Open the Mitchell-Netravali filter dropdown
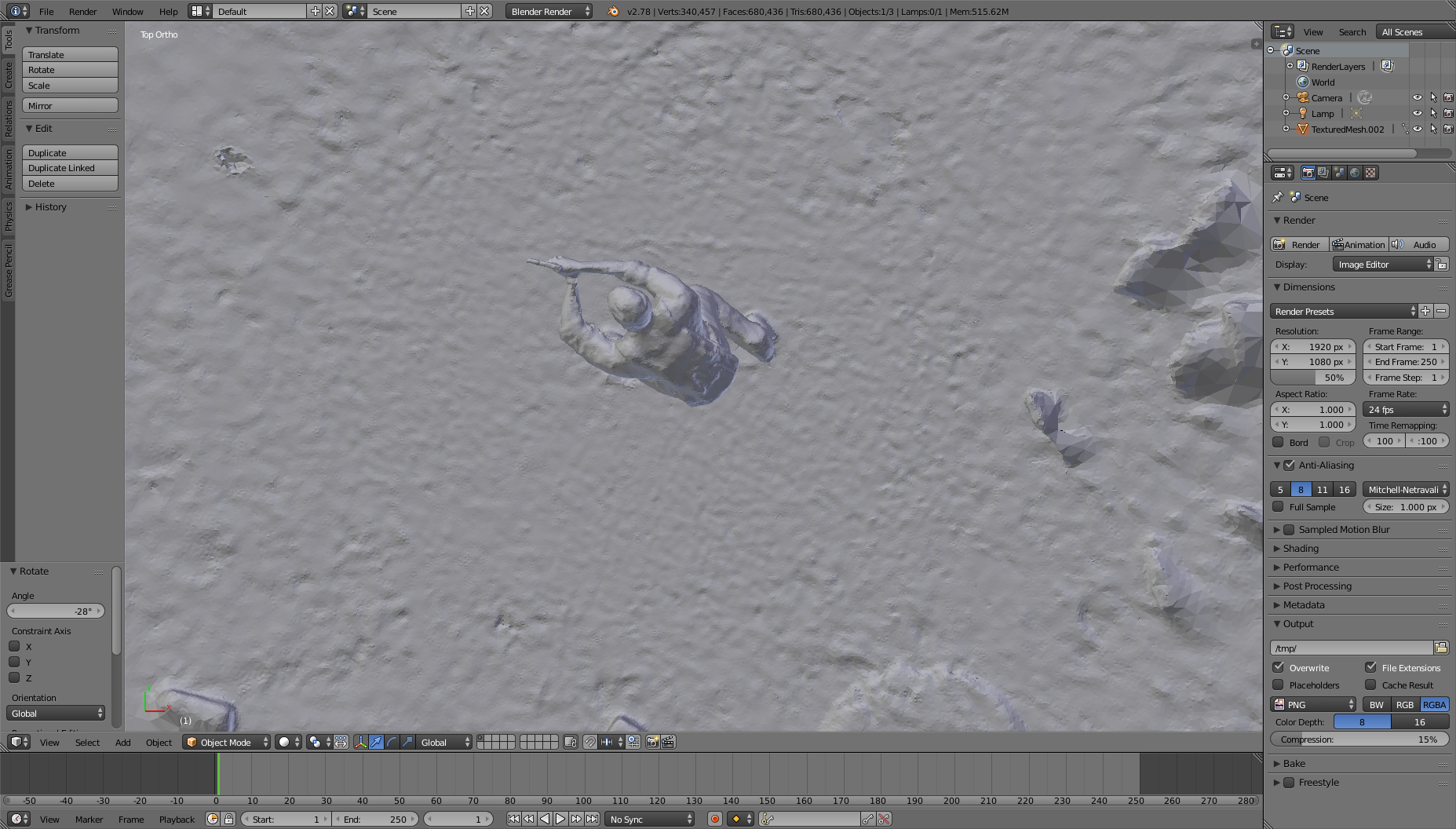Image resolution: width=1456 pixels, height=829 pixels. point(1406,489)
